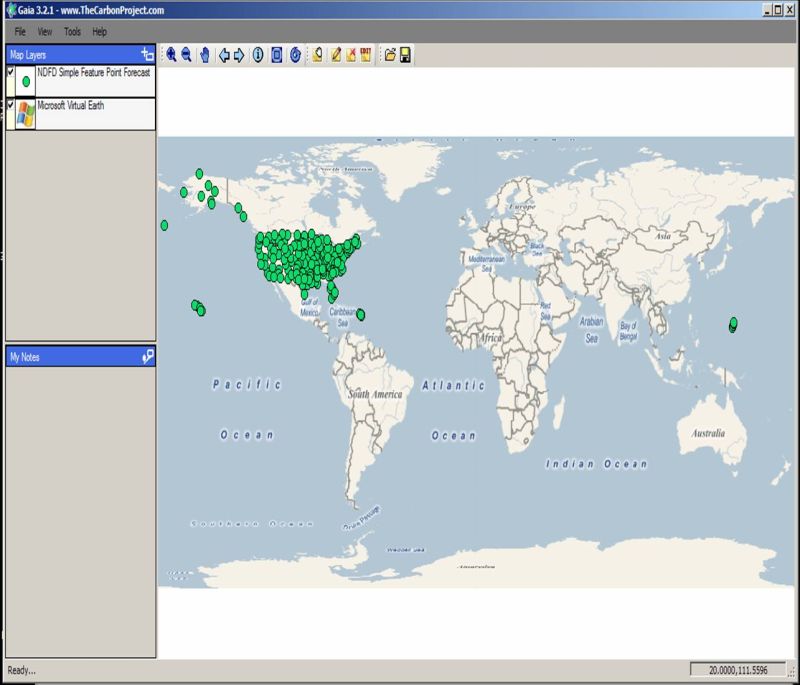Click the Australia label on the map
The width and height of the screenshot is (800, 685).
708,433
